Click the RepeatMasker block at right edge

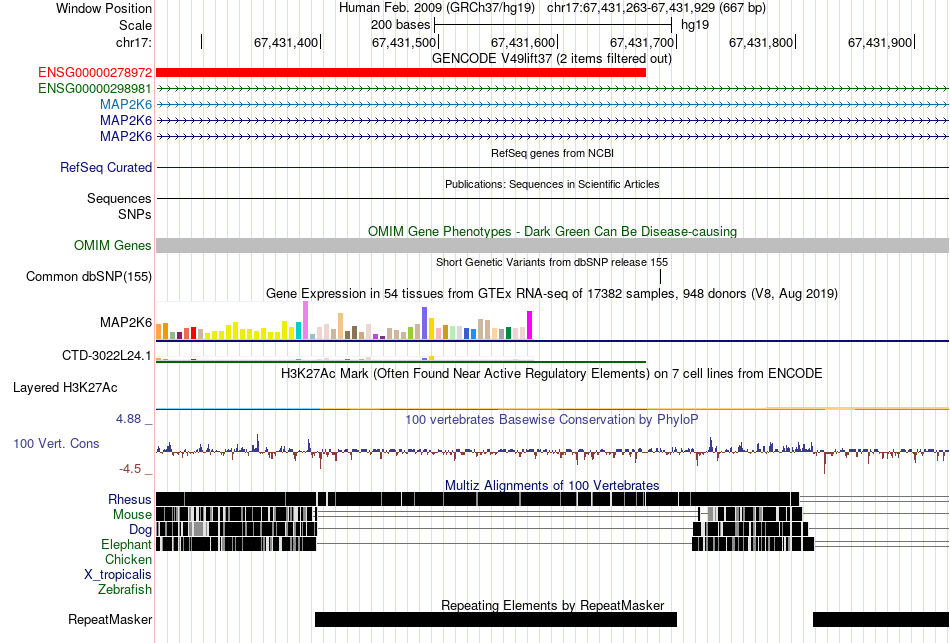[x=881, y=619]
